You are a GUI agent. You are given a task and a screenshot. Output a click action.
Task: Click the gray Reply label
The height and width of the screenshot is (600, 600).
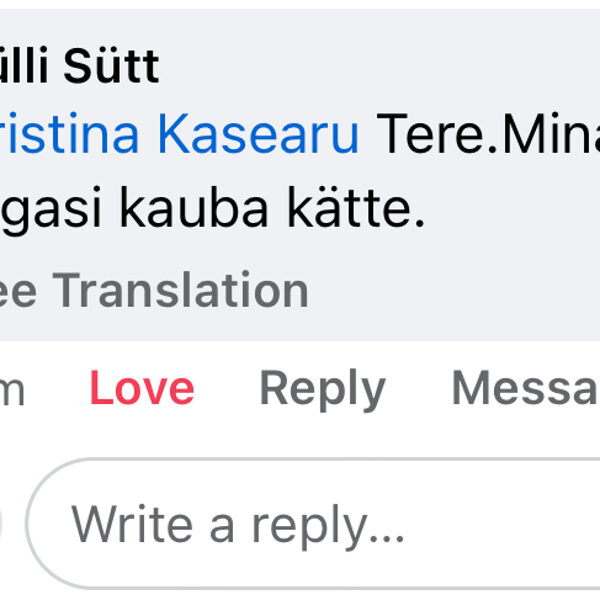pyautogui.click(x=322, y=388)
